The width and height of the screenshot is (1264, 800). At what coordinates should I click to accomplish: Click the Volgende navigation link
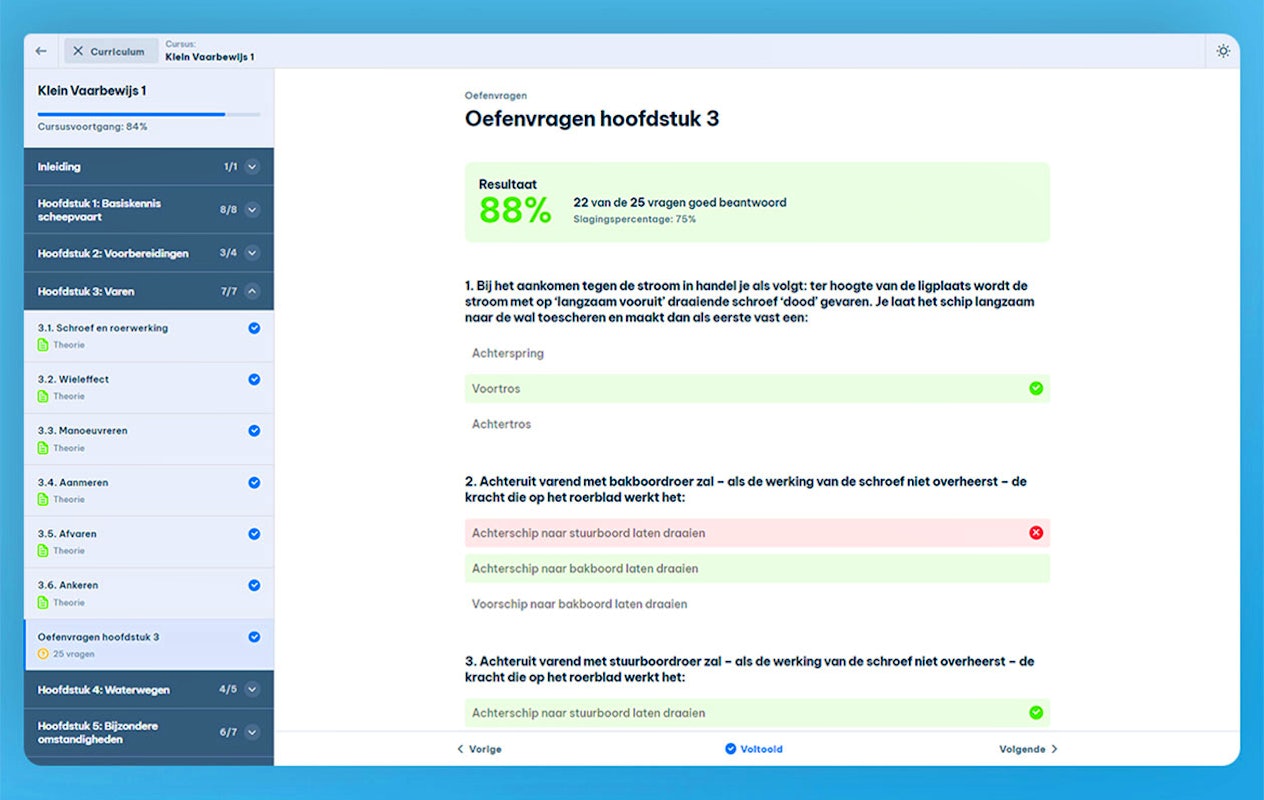(x=1026, y=748)
